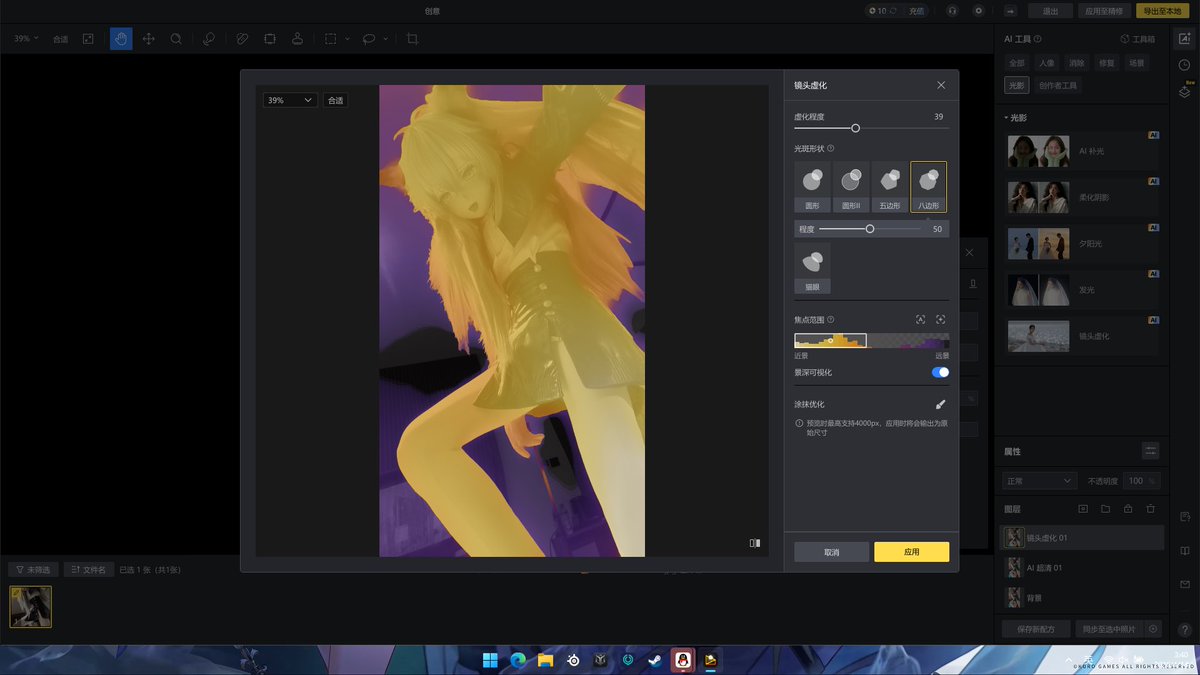Open Microsoft Edge from the taskbar
1200x675 pixels.
[x=518, y=660]
